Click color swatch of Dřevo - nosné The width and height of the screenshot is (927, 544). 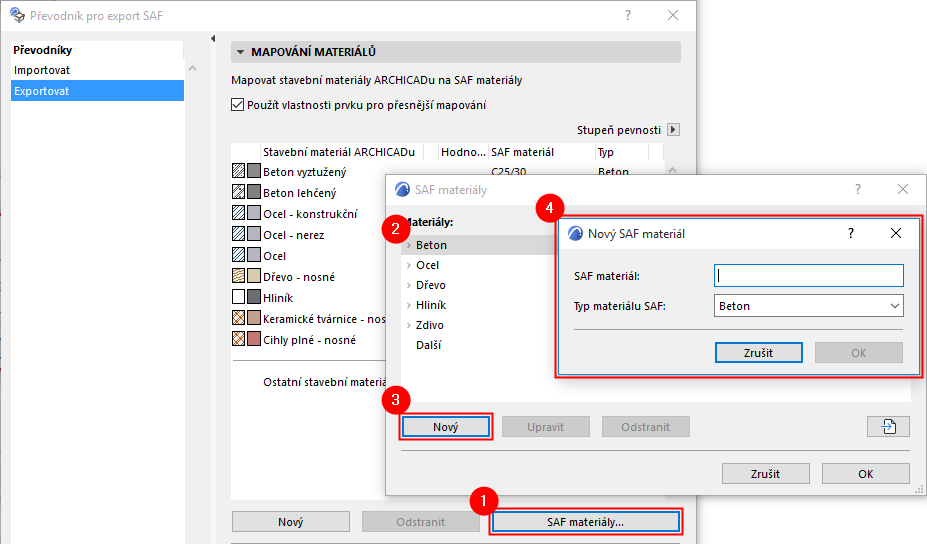coord(254,276)
